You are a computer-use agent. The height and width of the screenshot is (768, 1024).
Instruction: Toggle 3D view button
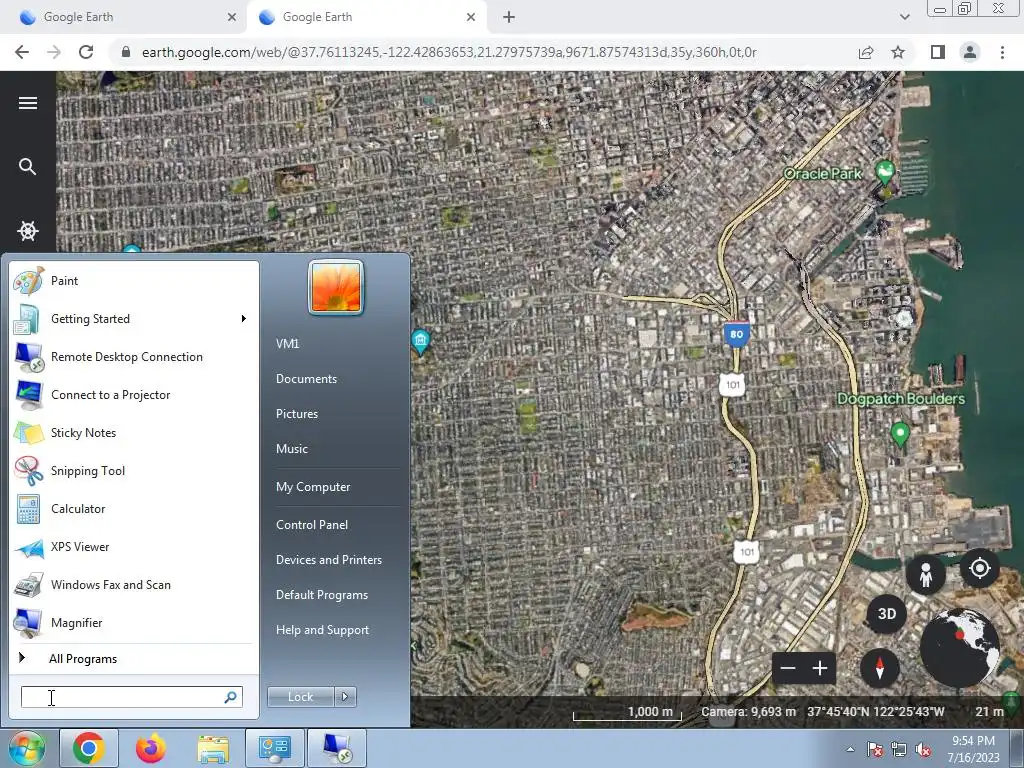[886, 614]
